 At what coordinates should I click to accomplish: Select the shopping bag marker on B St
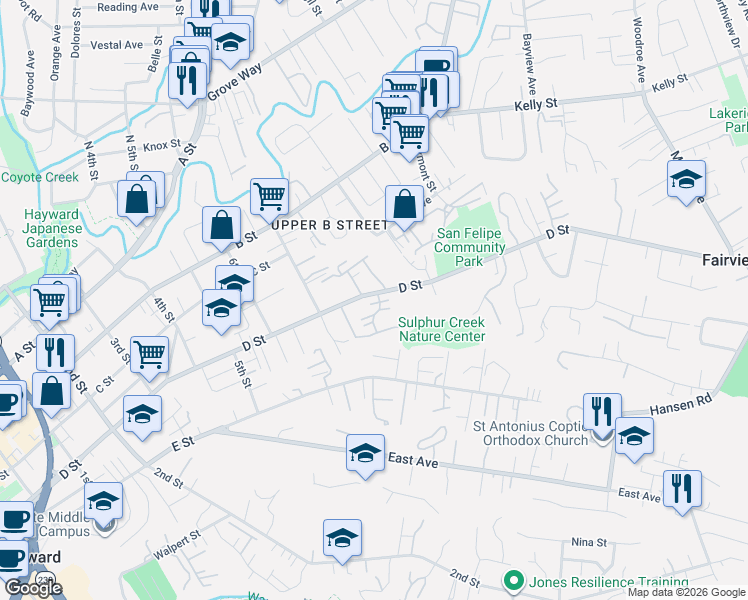pyautogui.click(x=221, y=228)
